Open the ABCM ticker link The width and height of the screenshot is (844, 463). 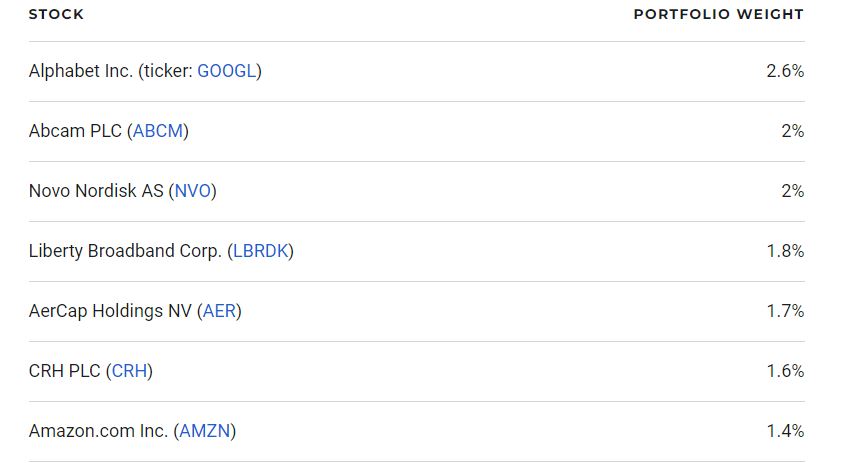click(x=158, y=131)
